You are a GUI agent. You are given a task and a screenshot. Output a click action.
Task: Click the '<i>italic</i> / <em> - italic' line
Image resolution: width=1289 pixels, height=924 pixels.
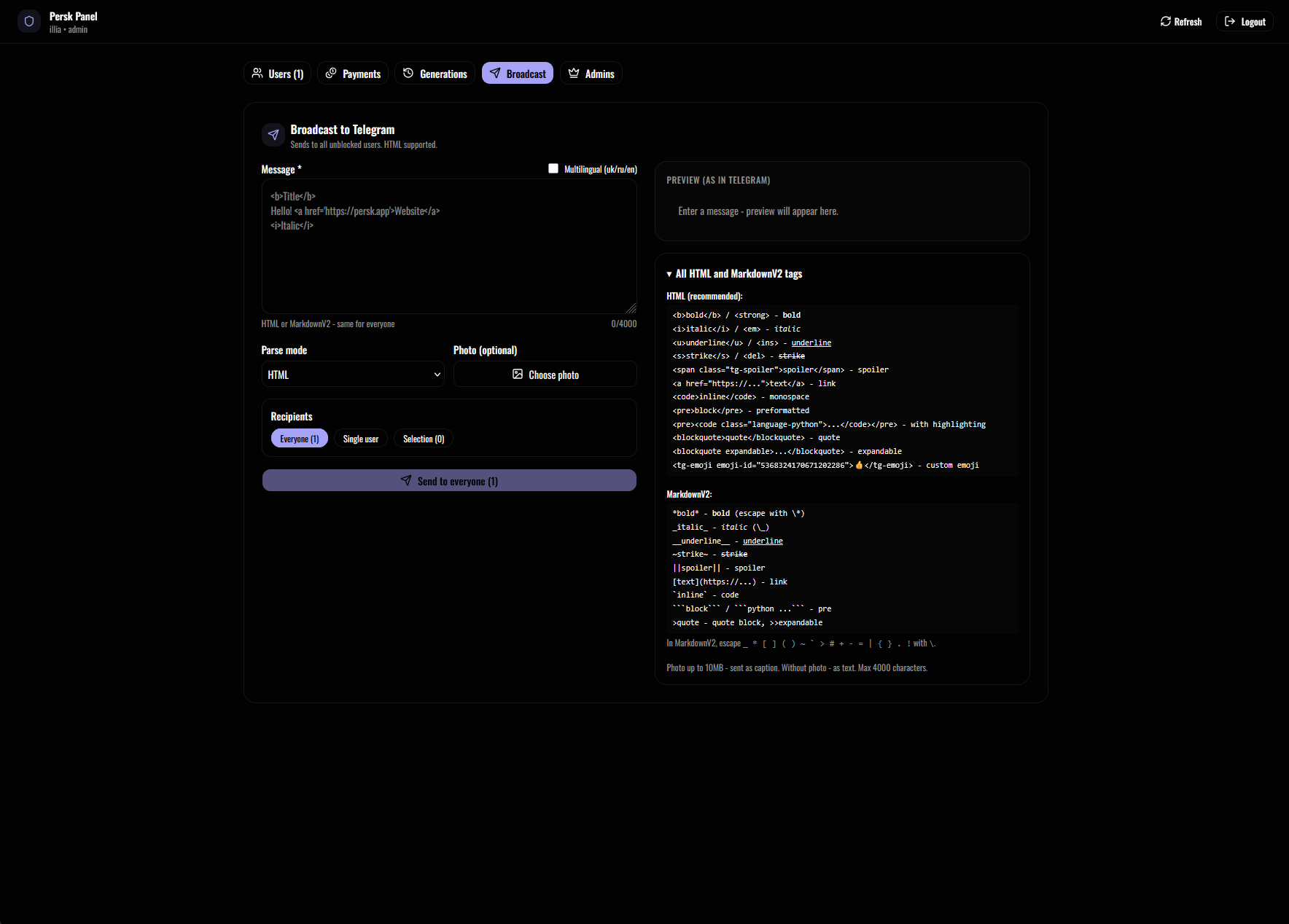coord(736,329)
